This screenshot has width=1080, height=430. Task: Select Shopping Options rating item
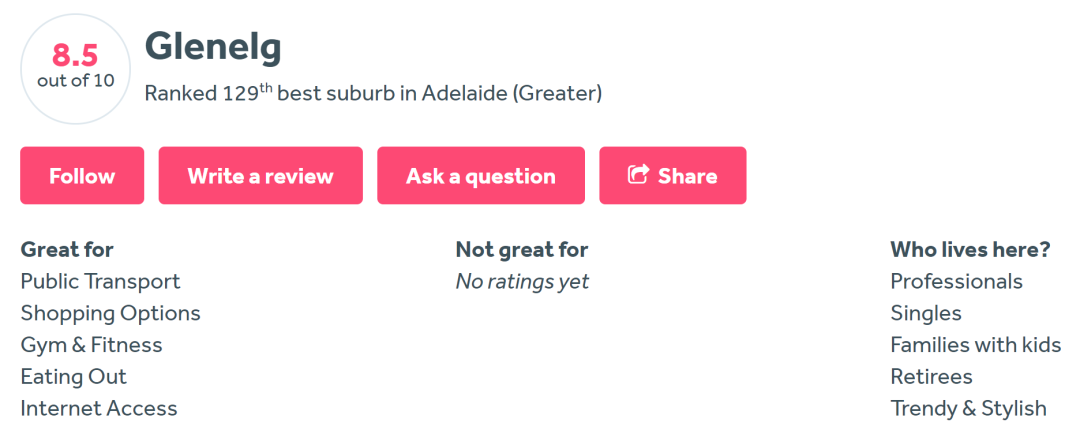(111, 313)
